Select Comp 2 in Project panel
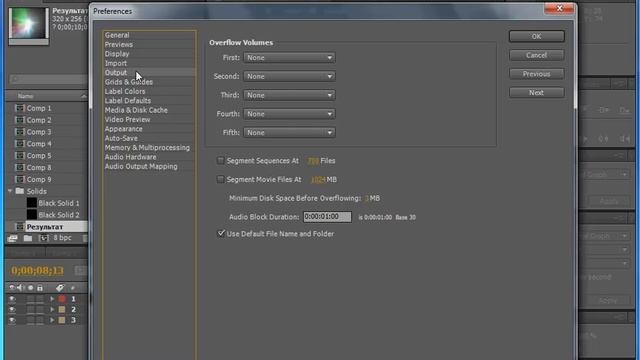 pos(39,120)
